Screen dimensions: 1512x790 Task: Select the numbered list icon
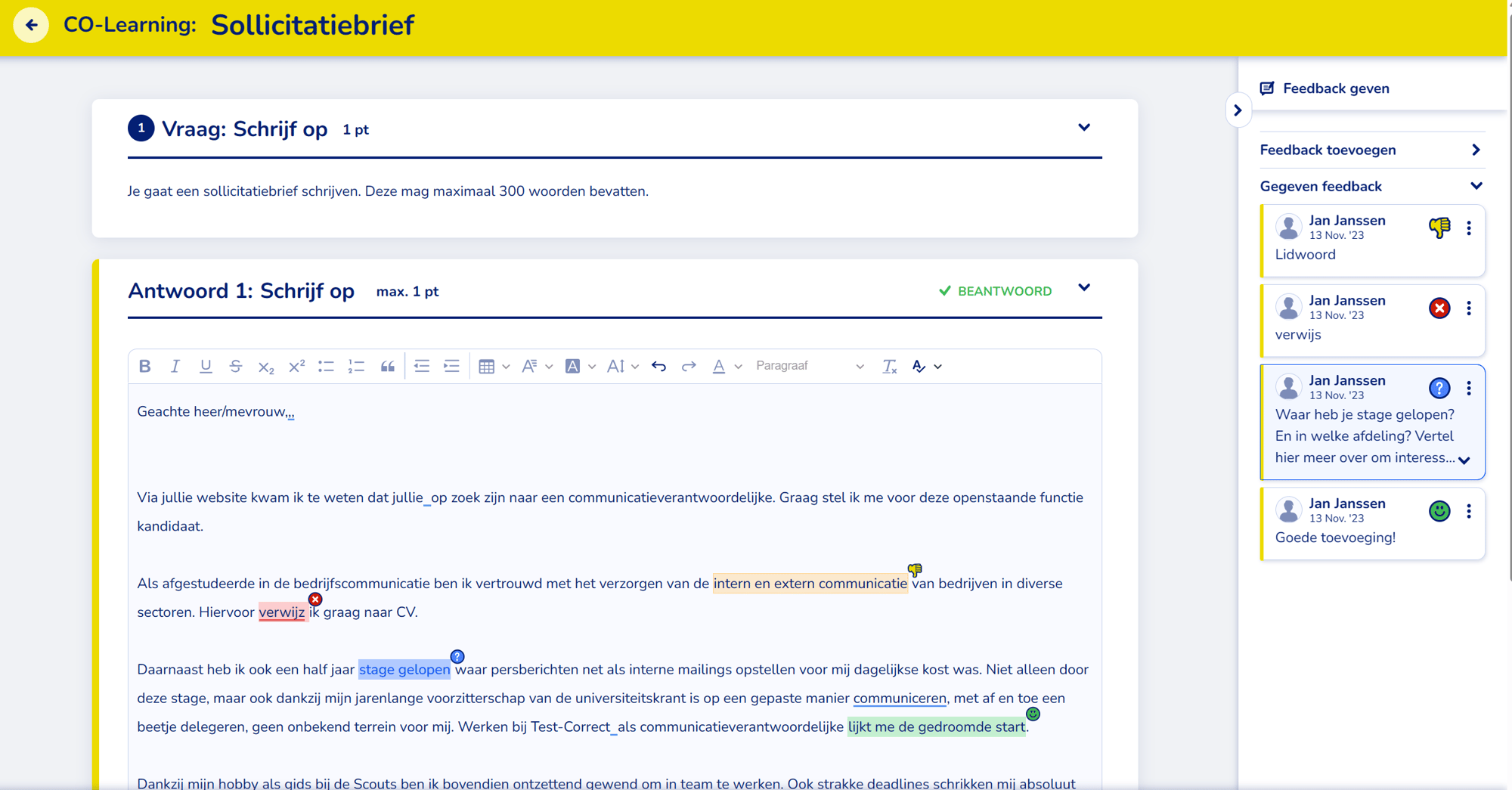pyautogui.click(x=356, y=366)
